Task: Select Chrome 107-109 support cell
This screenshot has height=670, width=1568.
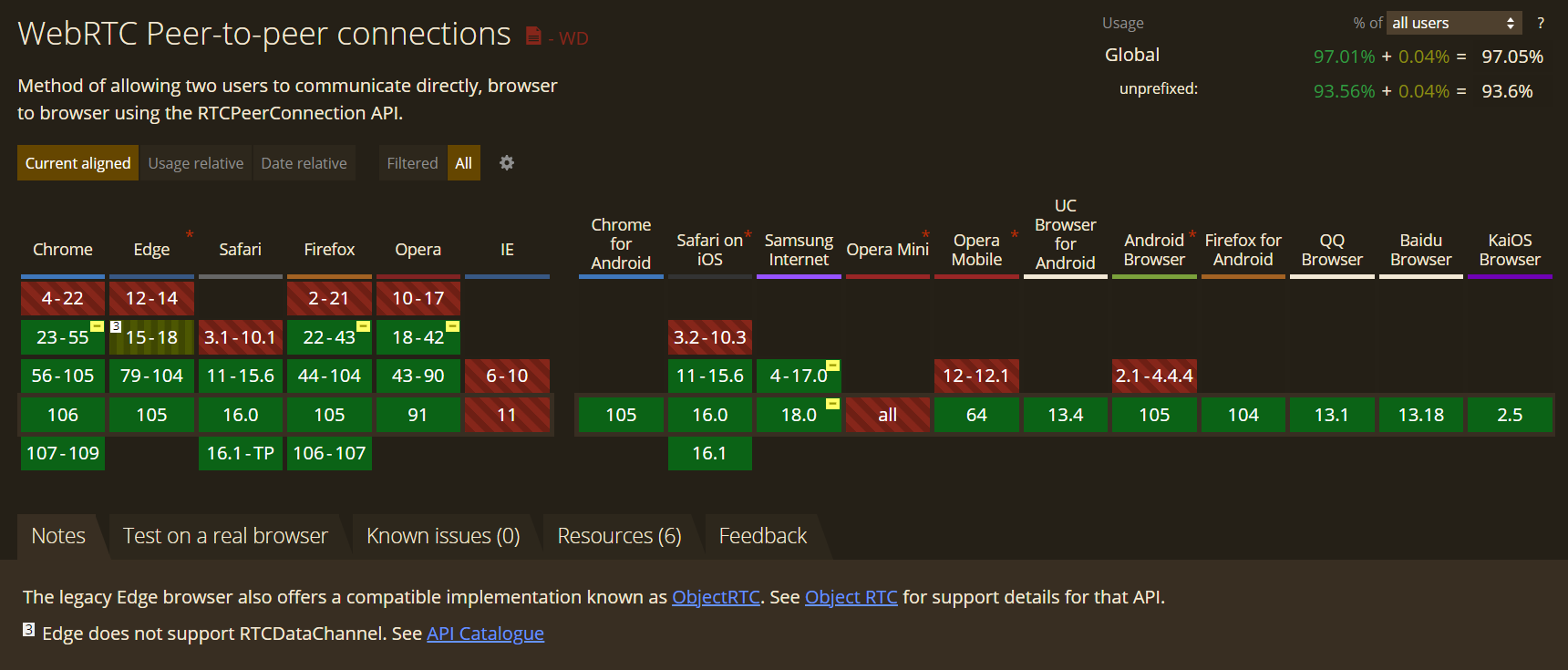Action: tap(63, 453)
